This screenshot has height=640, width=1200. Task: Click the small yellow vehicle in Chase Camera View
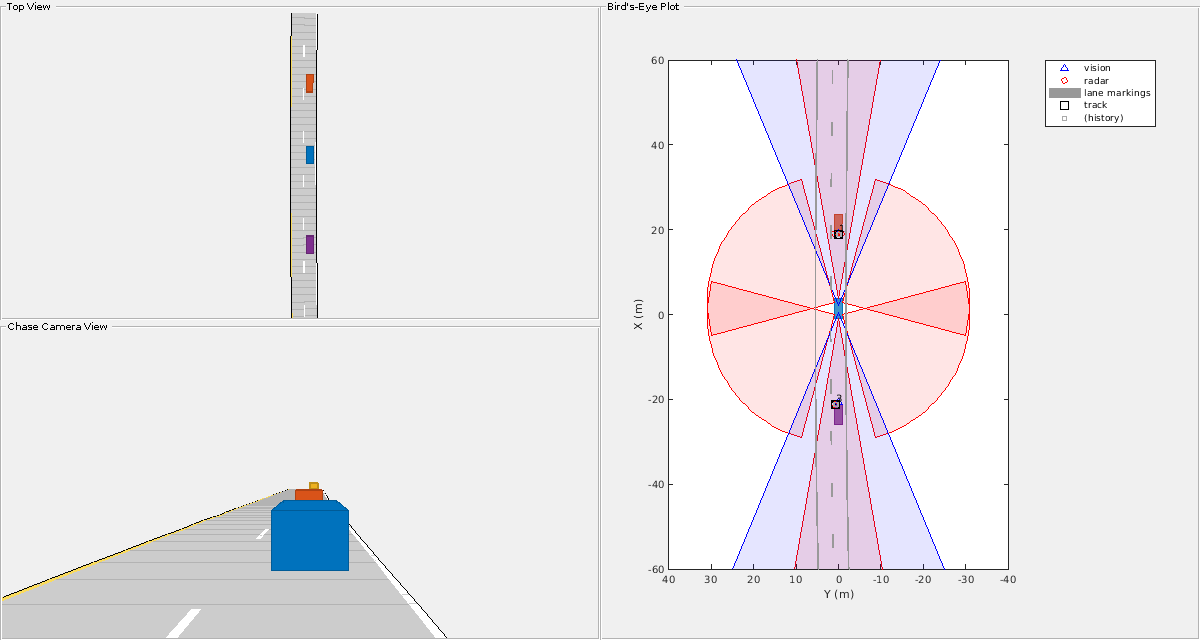pos(314,486)
